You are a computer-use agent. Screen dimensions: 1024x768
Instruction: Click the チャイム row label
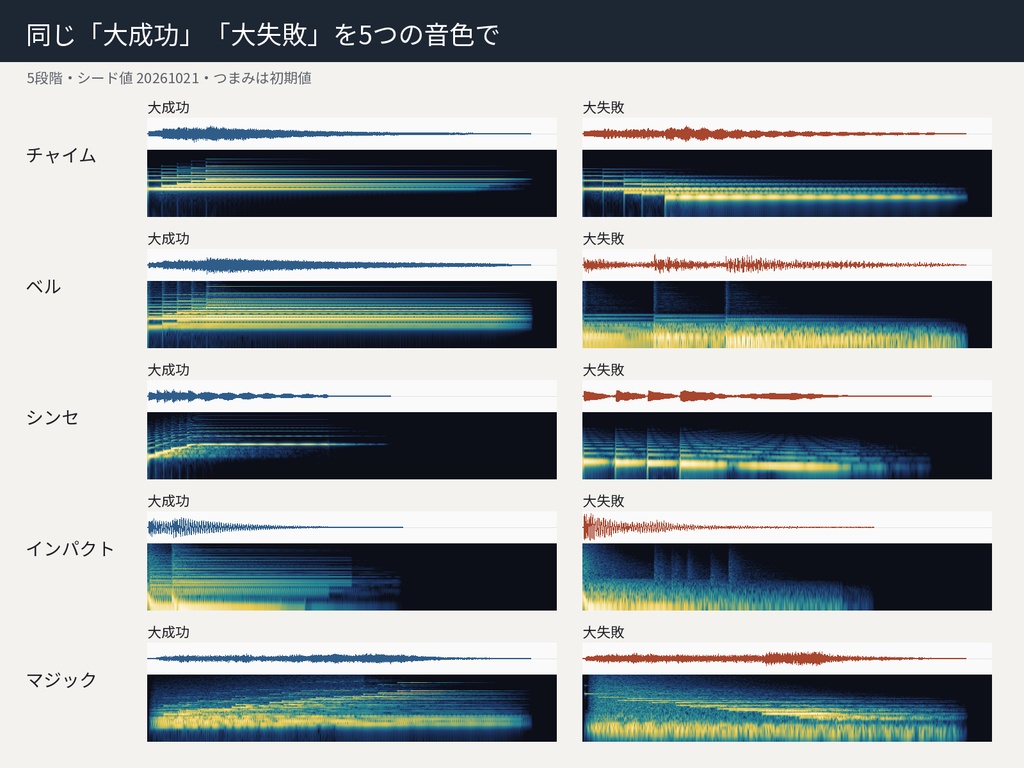tap(61, 155)
